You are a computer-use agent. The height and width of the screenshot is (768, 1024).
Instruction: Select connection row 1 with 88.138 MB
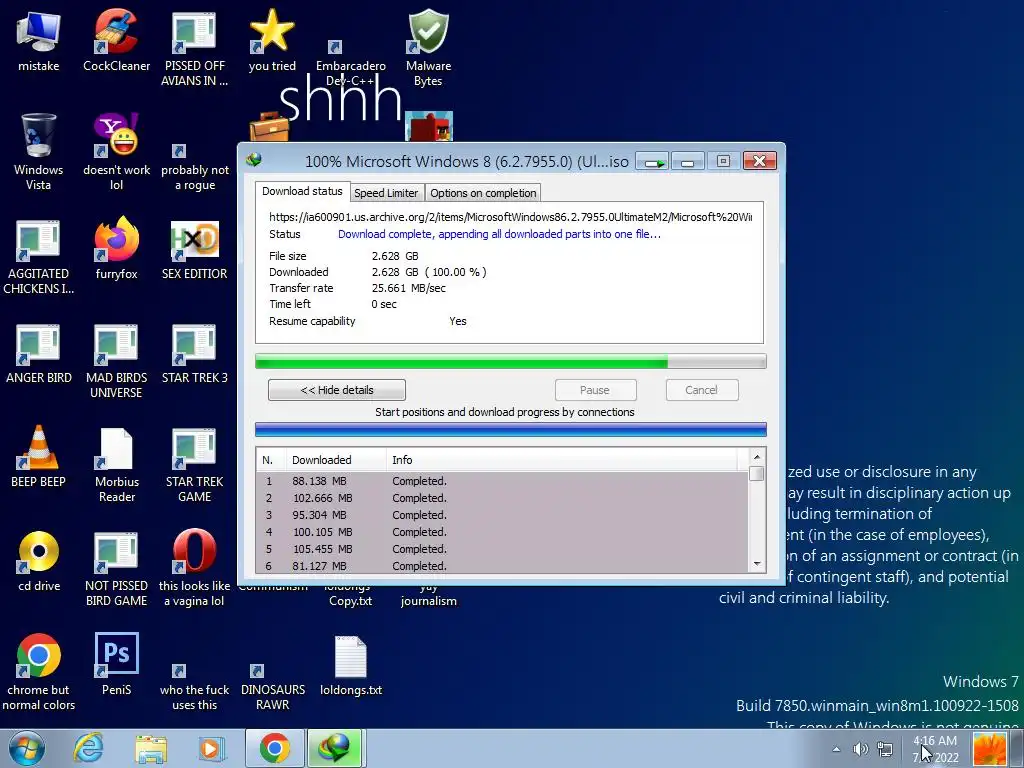click(502, 481)
